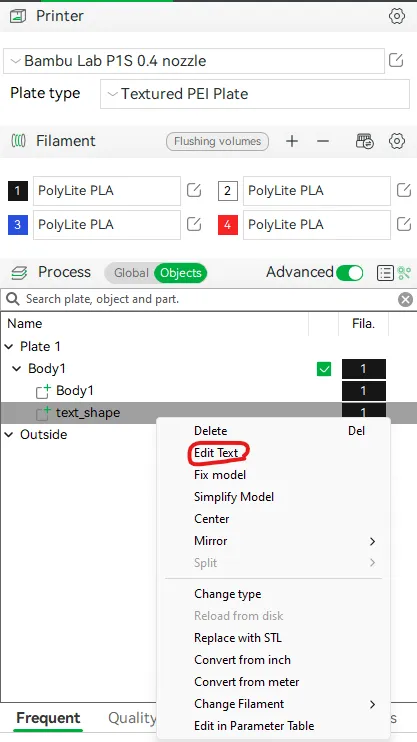Choose Edit Text from the context menu
Image resolution: width=417 pixels, height=742 pixels.
click(216, 453)
